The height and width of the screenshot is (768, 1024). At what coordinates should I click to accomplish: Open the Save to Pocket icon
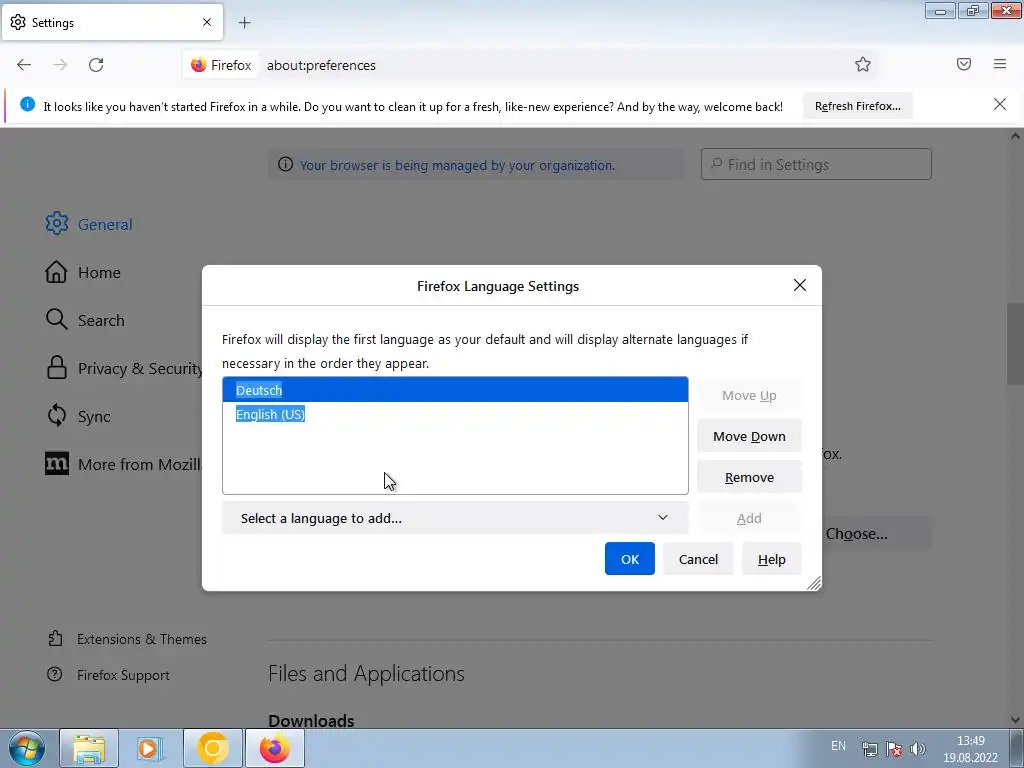pos(964,64)
